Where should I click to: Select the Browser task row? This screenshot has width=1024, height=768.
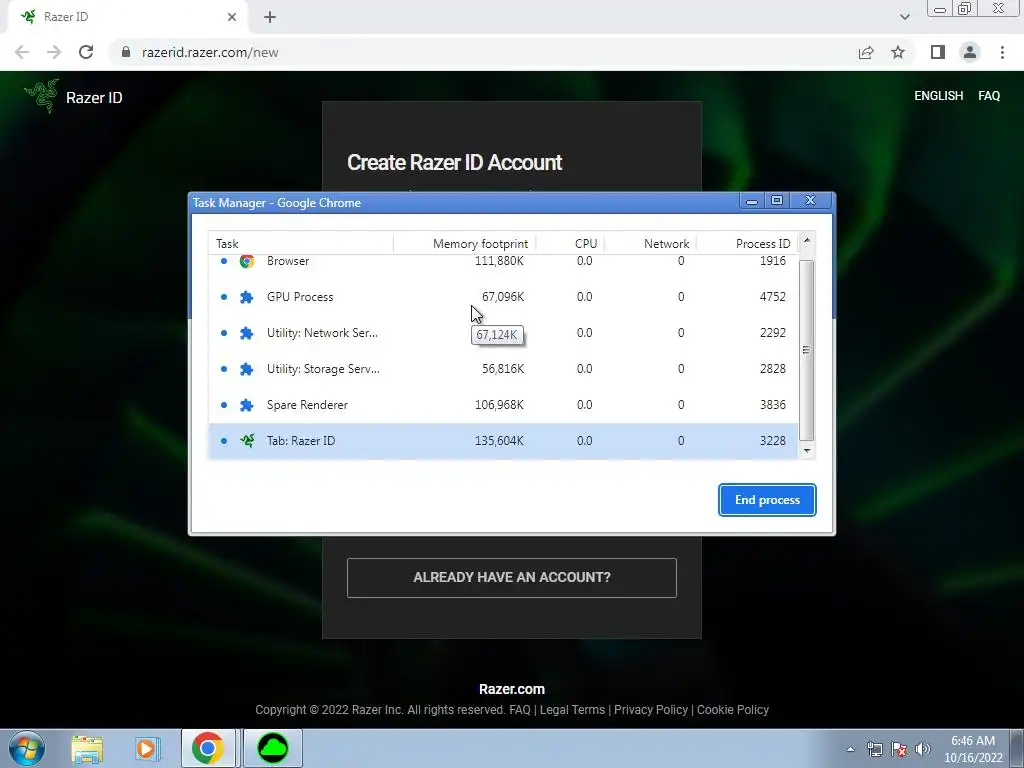(503, 262)
